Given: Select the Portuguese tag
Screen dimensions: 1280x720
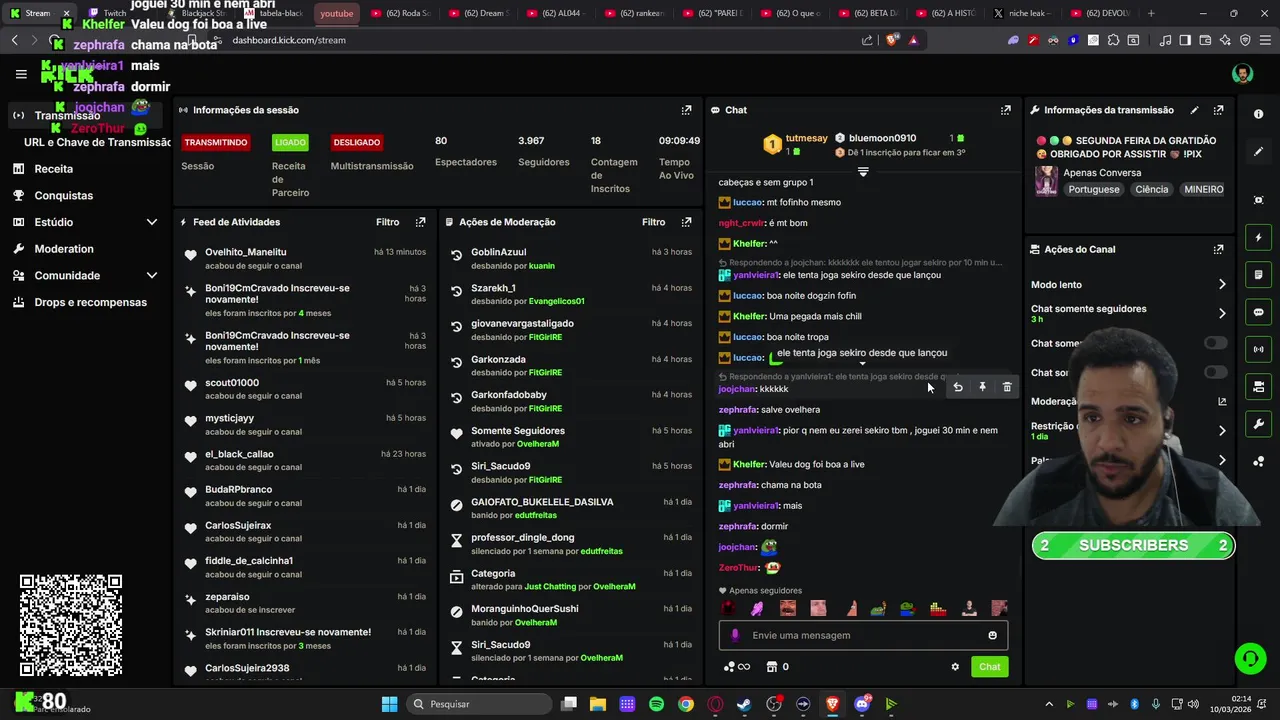Looking at the screenshot, I should click(x=1094, y=189).
